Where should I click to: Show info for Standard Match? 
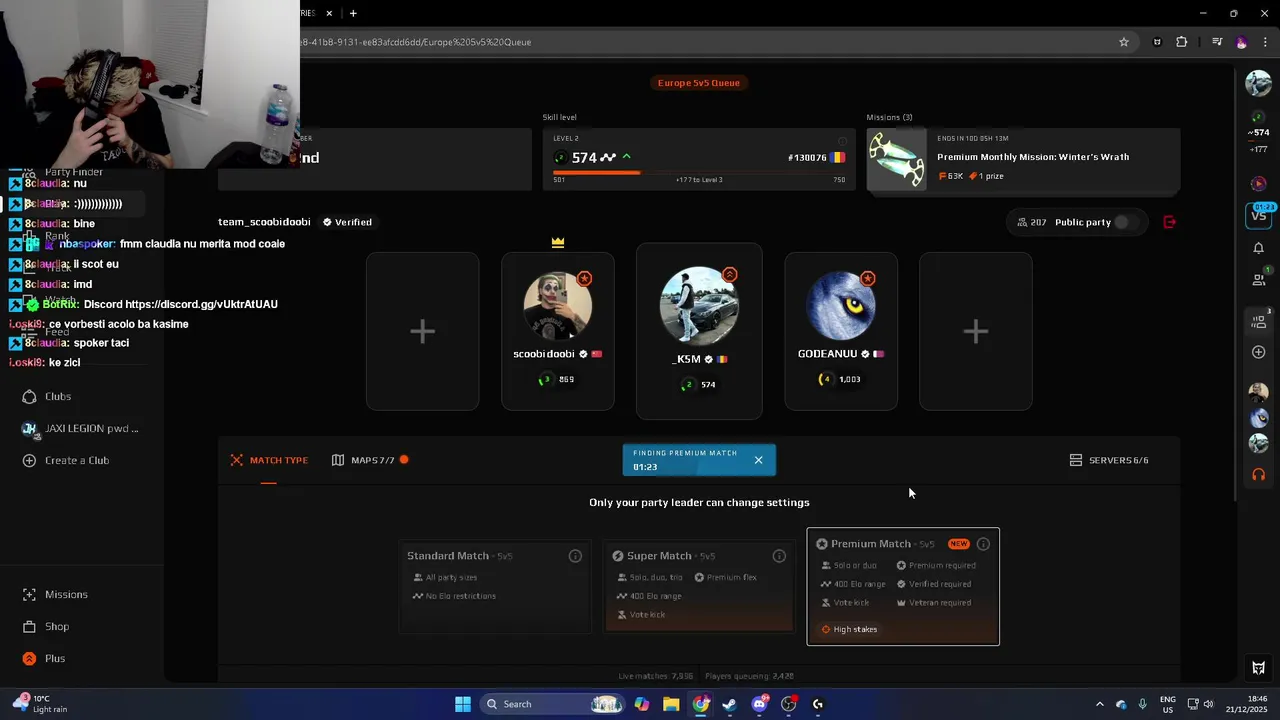click(x=575, y=556)
